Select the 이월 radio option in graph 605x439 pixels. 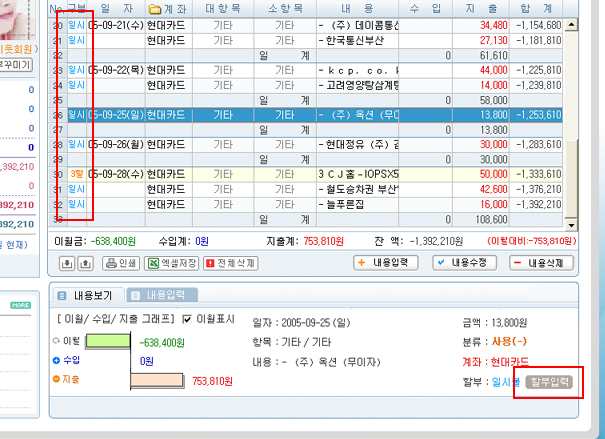(55, 342)
